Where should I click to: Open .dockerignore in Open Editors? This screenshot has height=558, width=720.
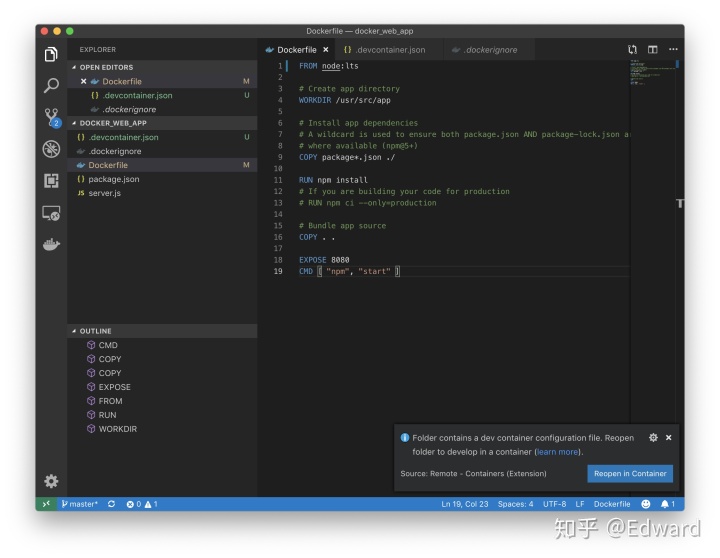(163, 109)
